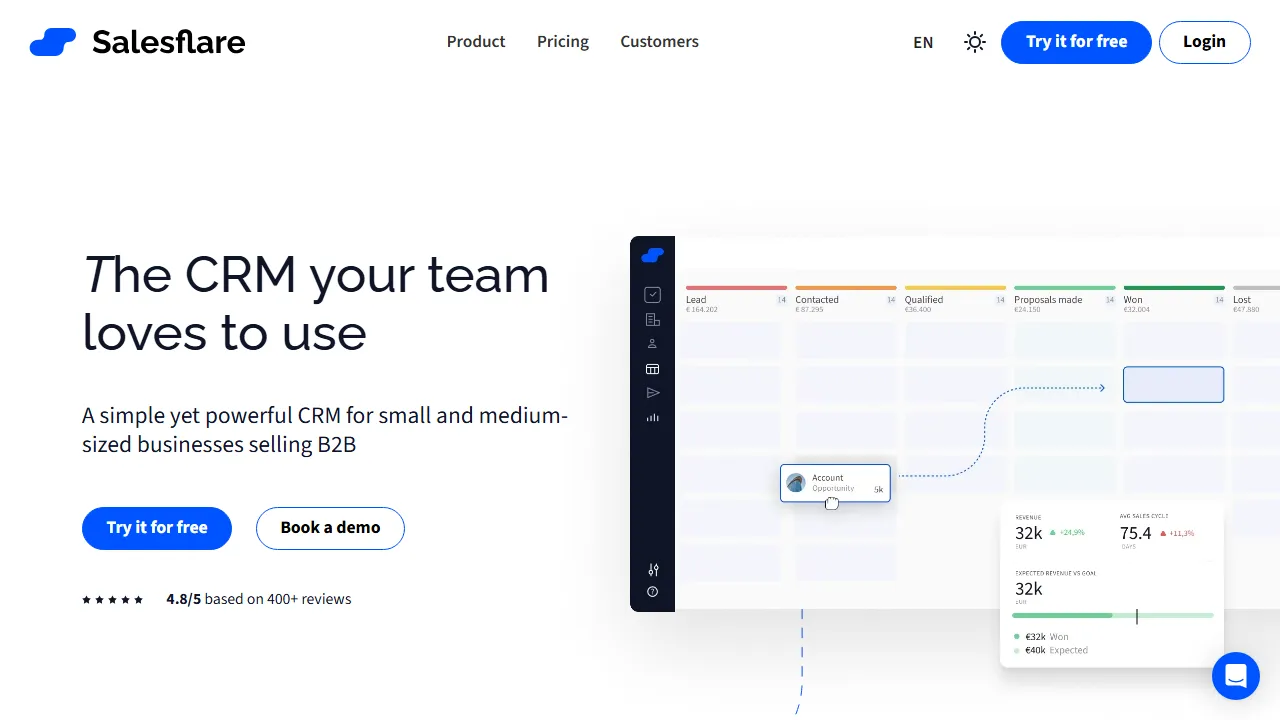The height and width of the screenshot is (720, 1280).
Task: Select the Proposals made stage header
Action: (1048, 300)
